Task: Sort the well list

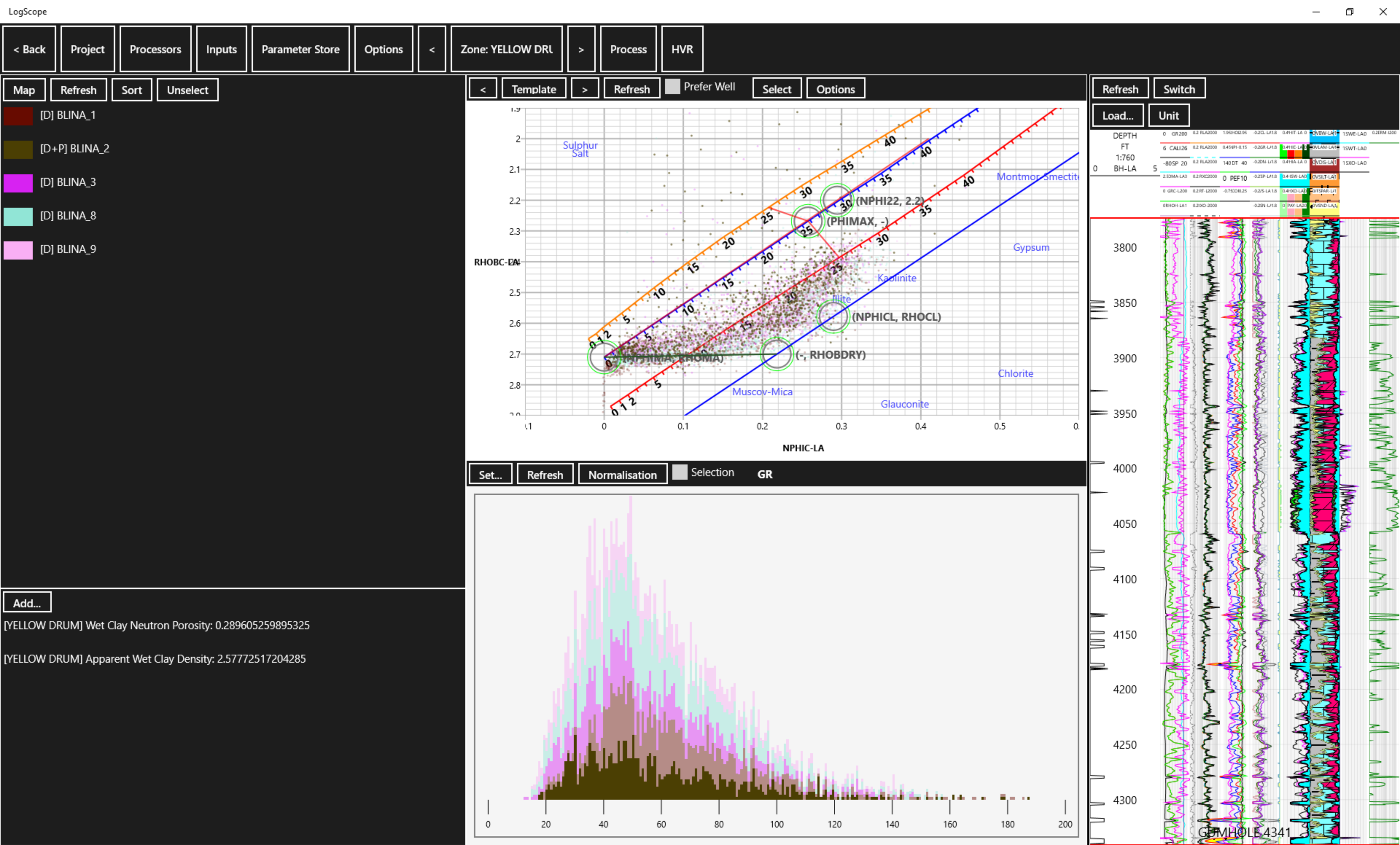Action: pyautogui.click(x=131, y=89)
